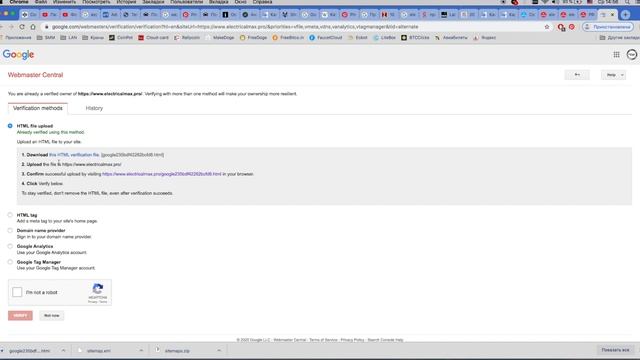Open the LAN bookmarks folder
Image resolution: width=640 pixels, height=360 pixels.
(x=69, y=38)
